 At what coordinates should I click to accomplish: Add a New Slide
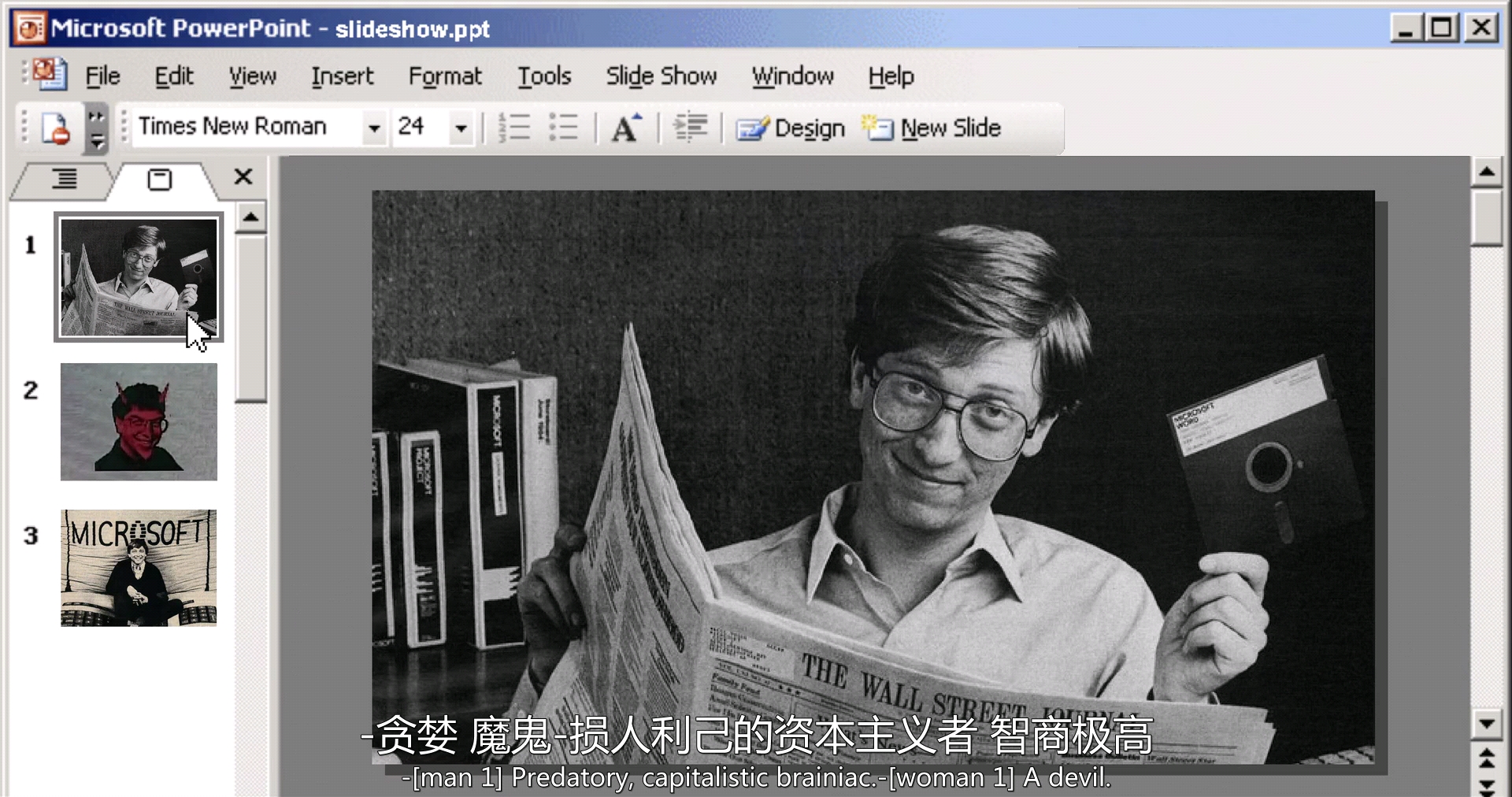point(931,128)
